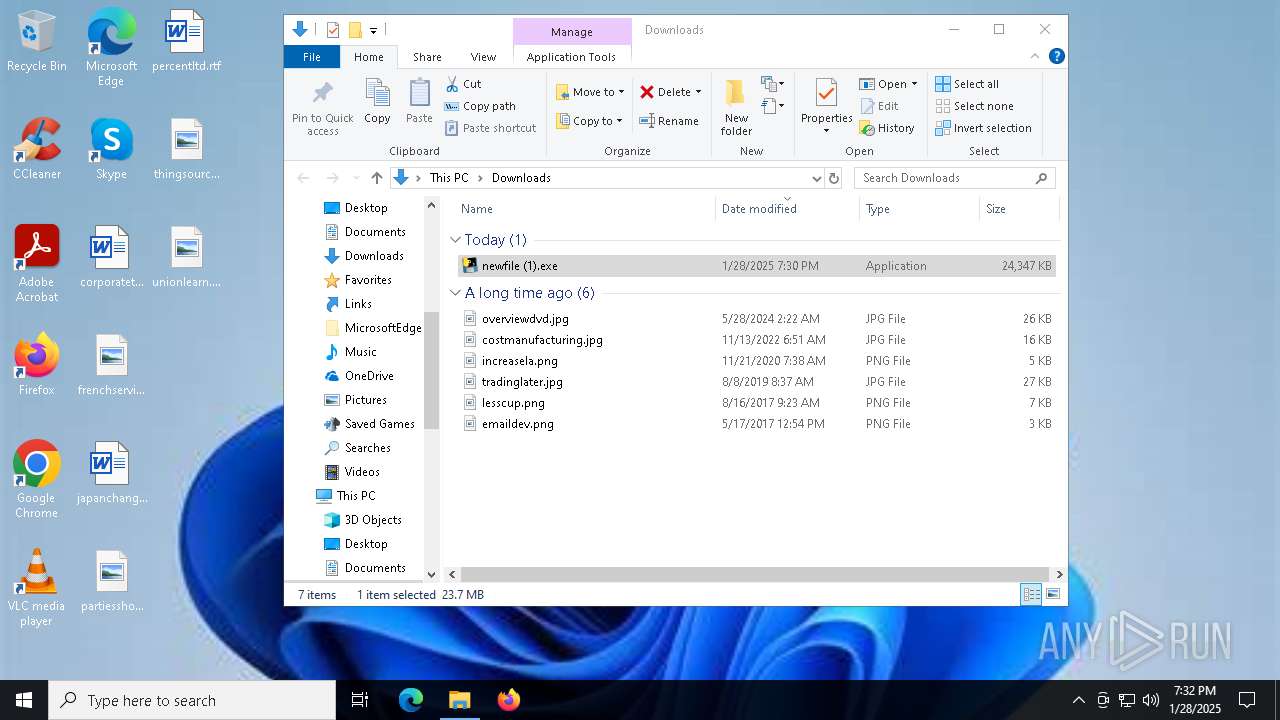Open the File menu
The image size is (1280, 720).
[312, 57]
